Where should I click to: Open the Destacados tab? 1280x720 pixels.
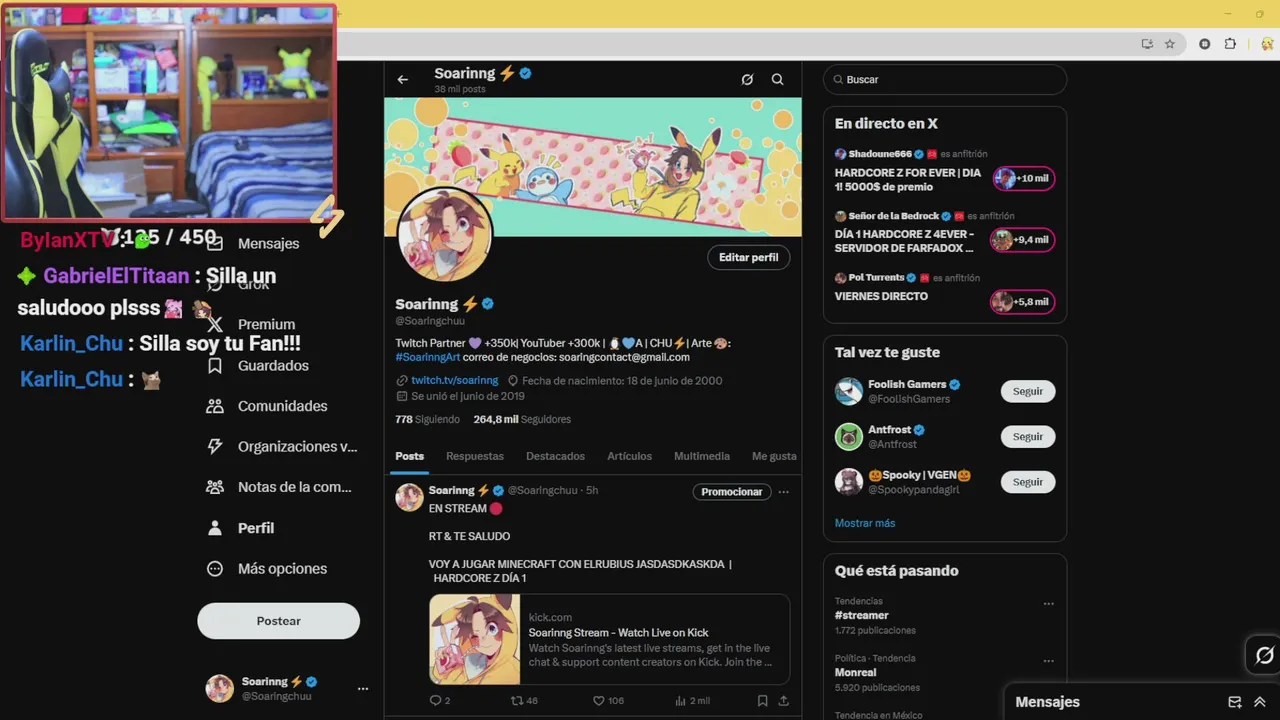point(555,456)
